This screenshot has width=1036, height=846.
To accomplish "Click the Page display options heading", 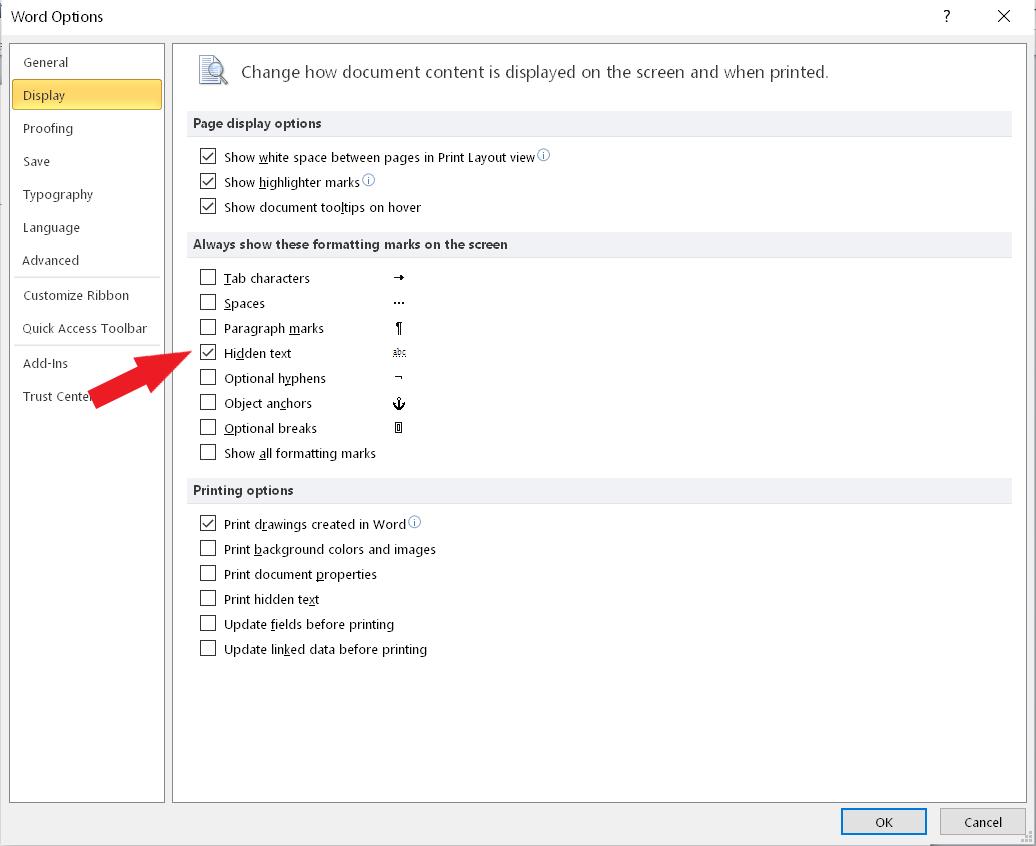I will point(257,124).
